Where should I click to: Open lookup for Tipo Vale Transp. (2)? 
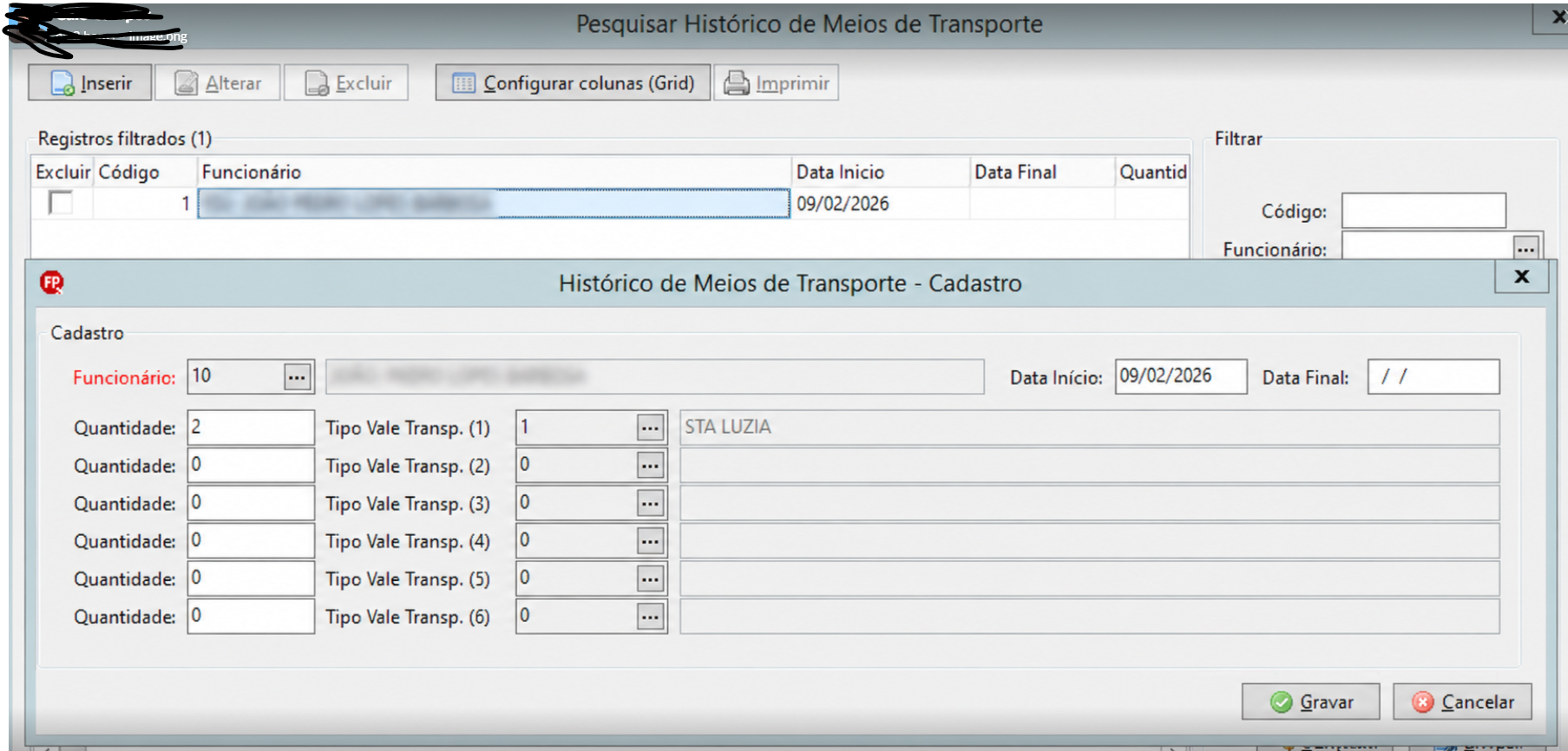(650, 466)
